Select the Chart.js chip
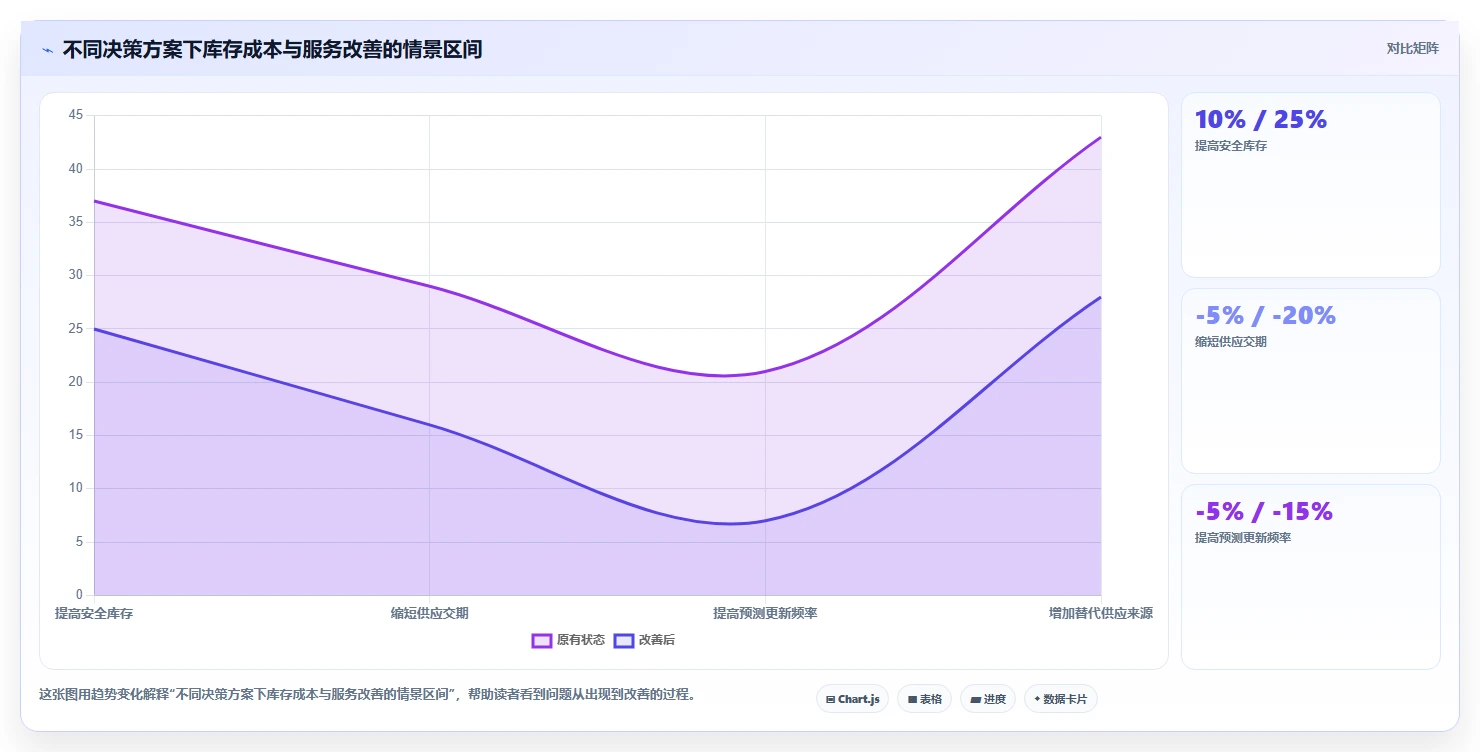Screen dimensions: 1480x752 tap(852, 699)
